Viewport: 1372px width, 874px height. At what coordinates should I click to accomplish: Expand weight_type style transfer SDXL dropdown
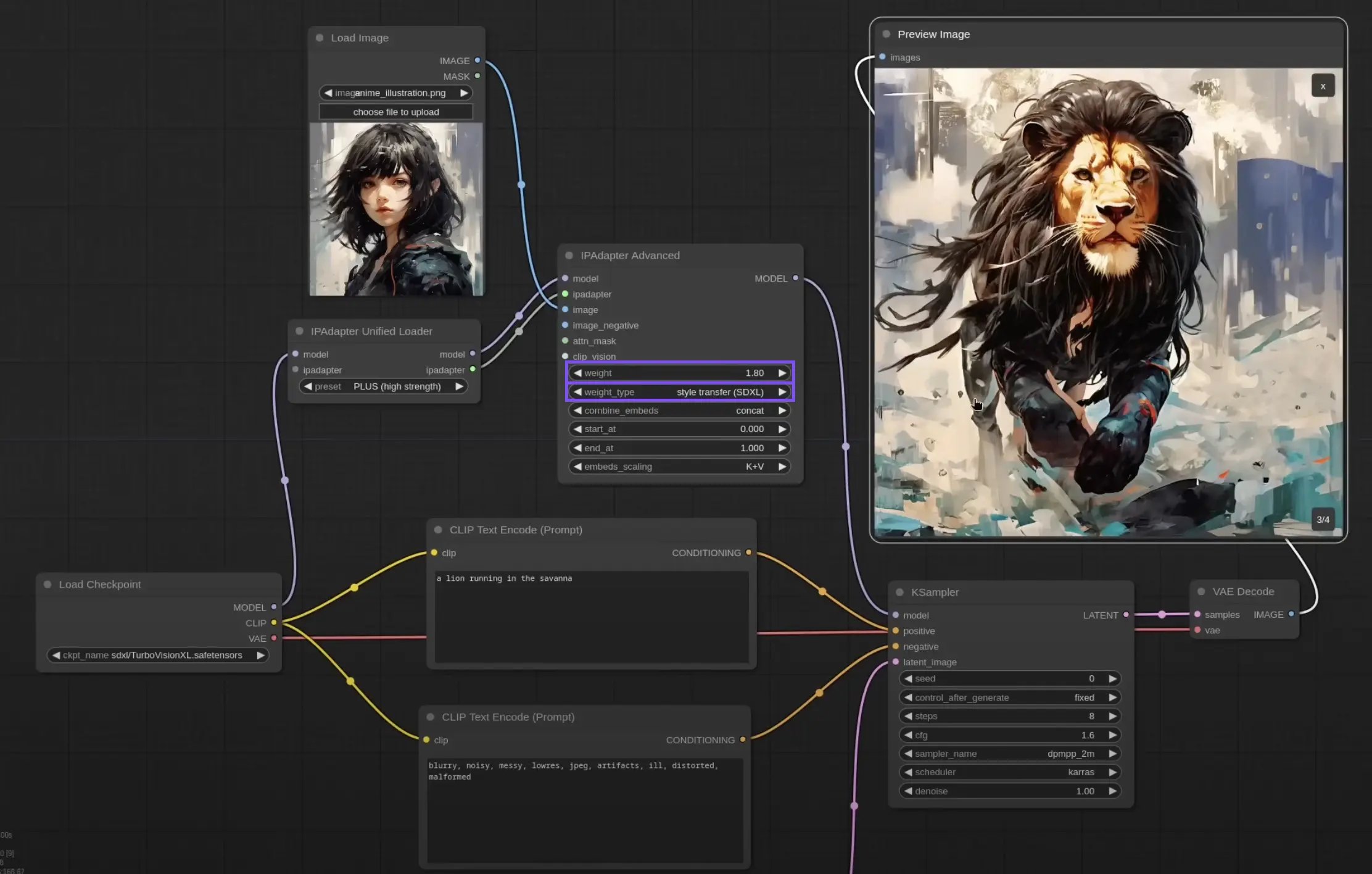[x=680, y=391]
